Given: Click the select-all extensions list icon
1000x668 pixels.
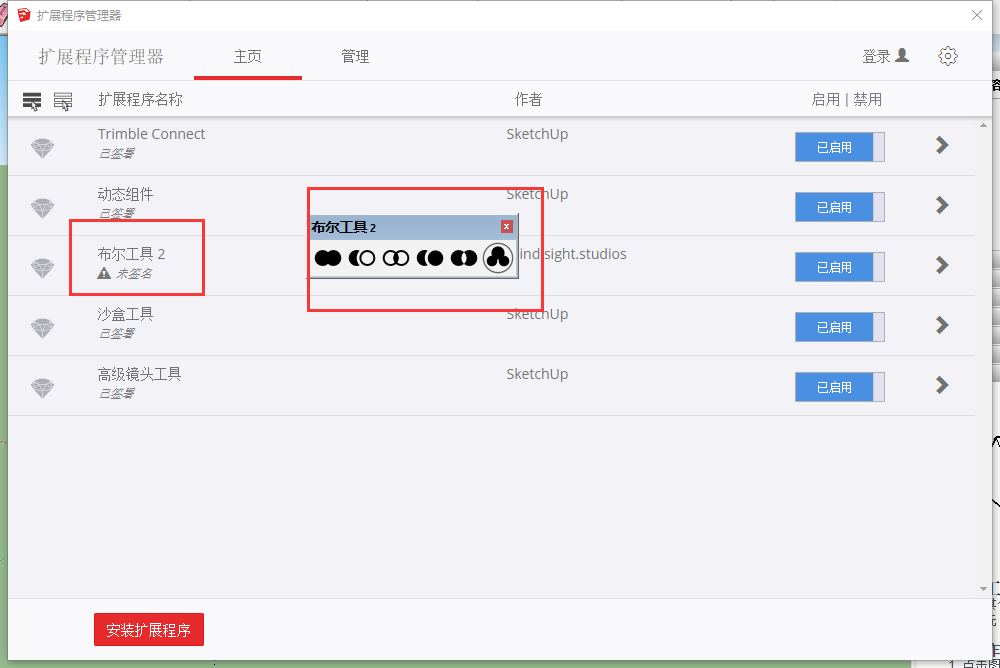Looking at the screenshot, I should (32, 101).
